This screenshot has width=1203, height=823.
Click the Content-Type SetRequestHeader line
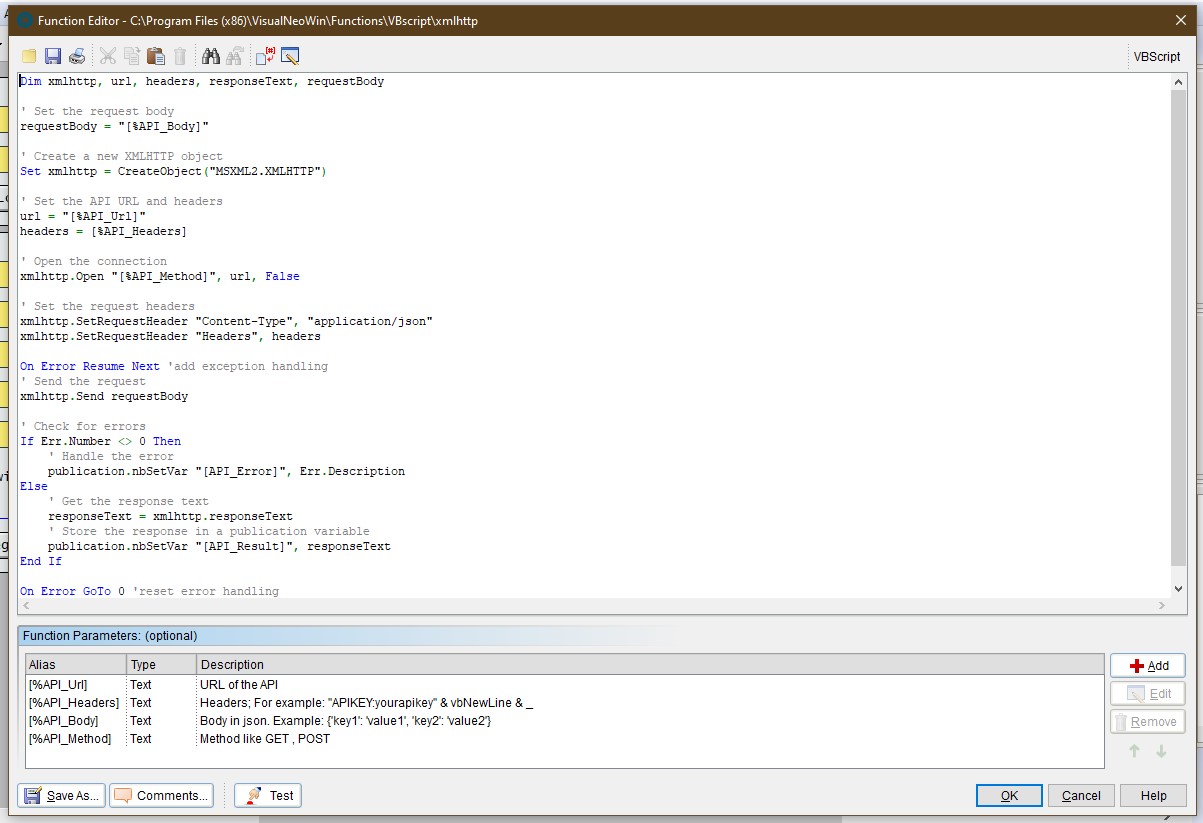(x=226, y=321)
